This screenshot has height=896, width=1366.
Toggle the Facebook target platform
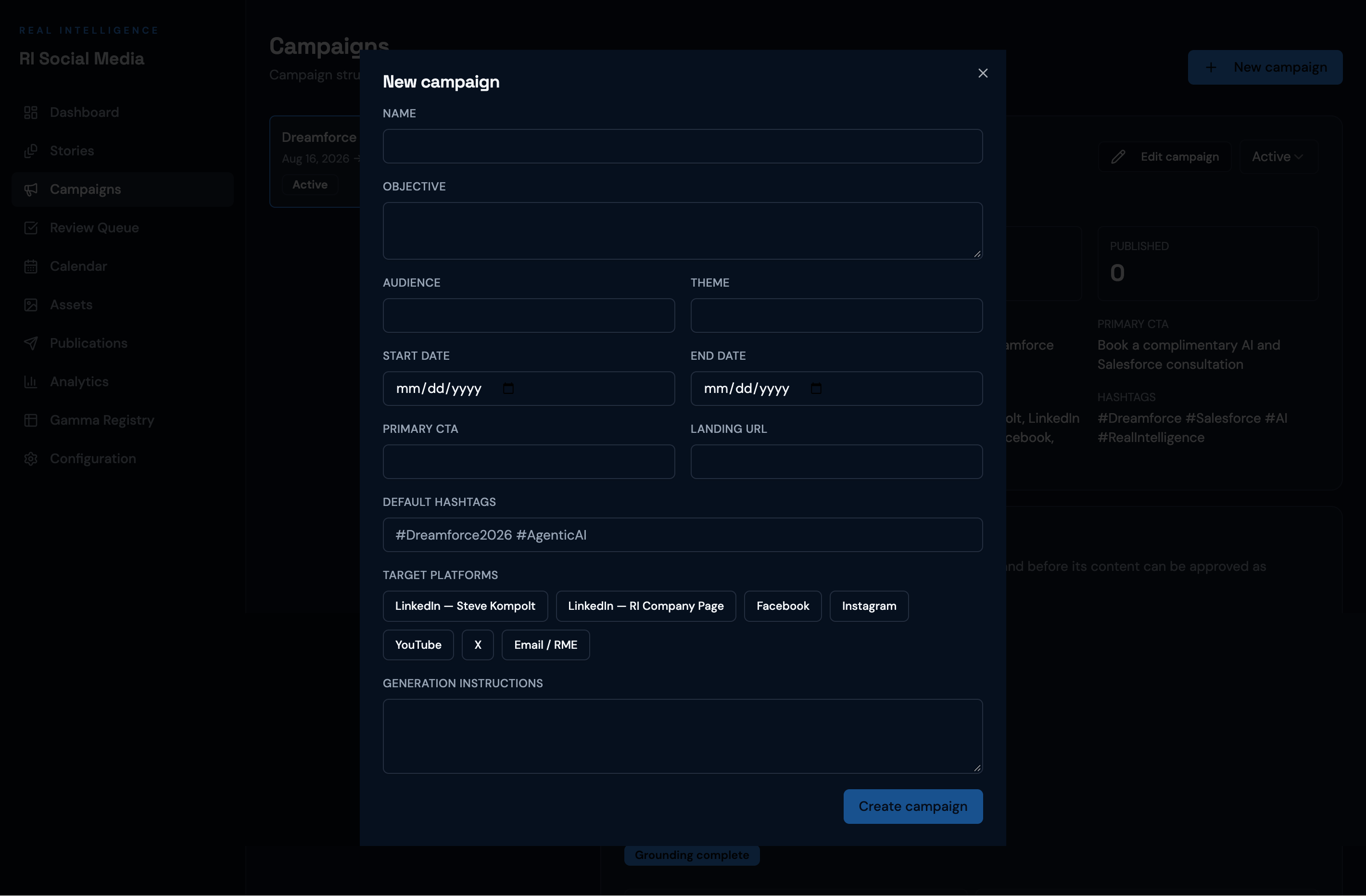tap(782, 606)
